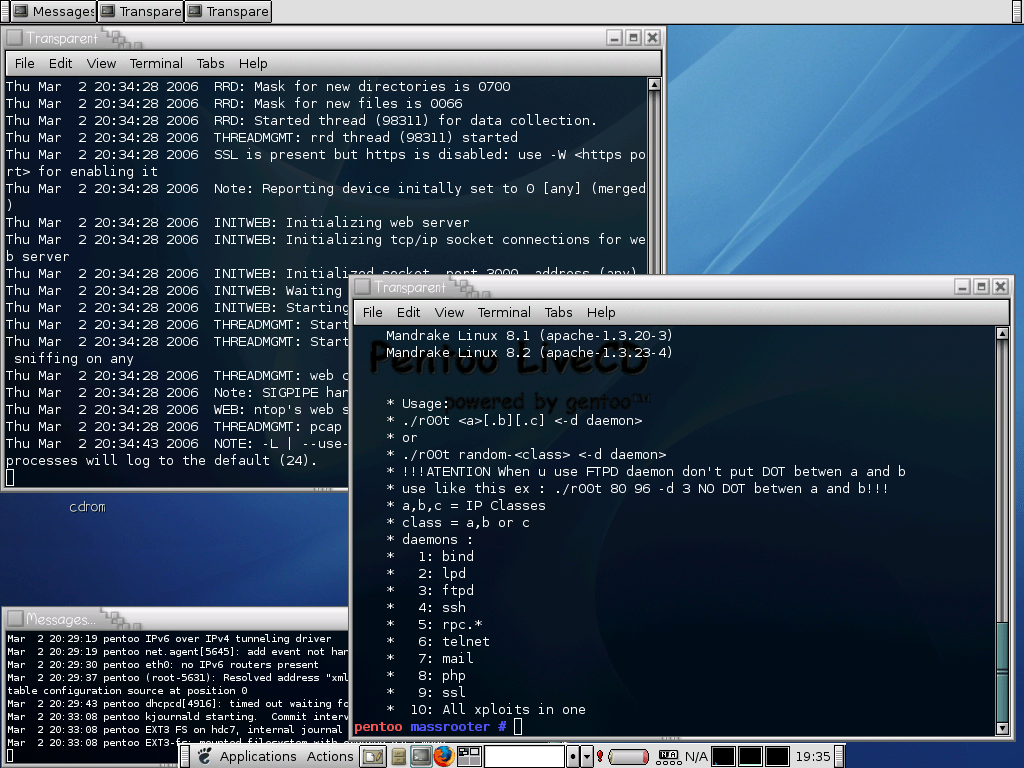Click scroll-up arrow in massrooter terminal scrollbar

(x=1002, y=334)
